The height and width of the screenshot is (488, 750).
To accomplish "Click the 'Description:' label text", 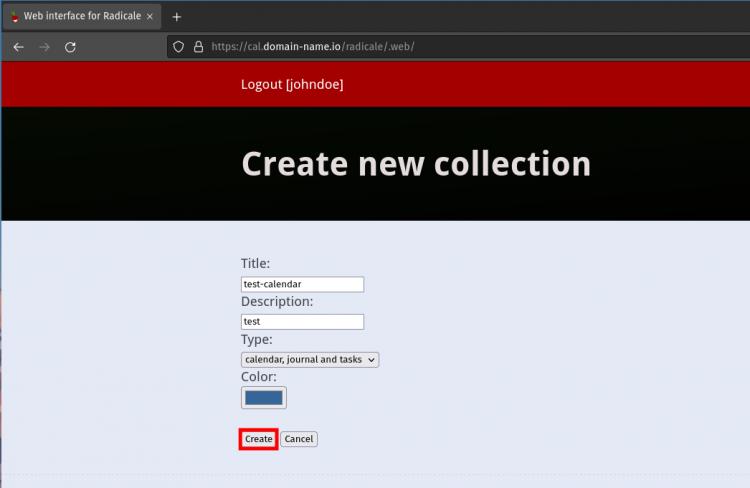I will point(277,301).
